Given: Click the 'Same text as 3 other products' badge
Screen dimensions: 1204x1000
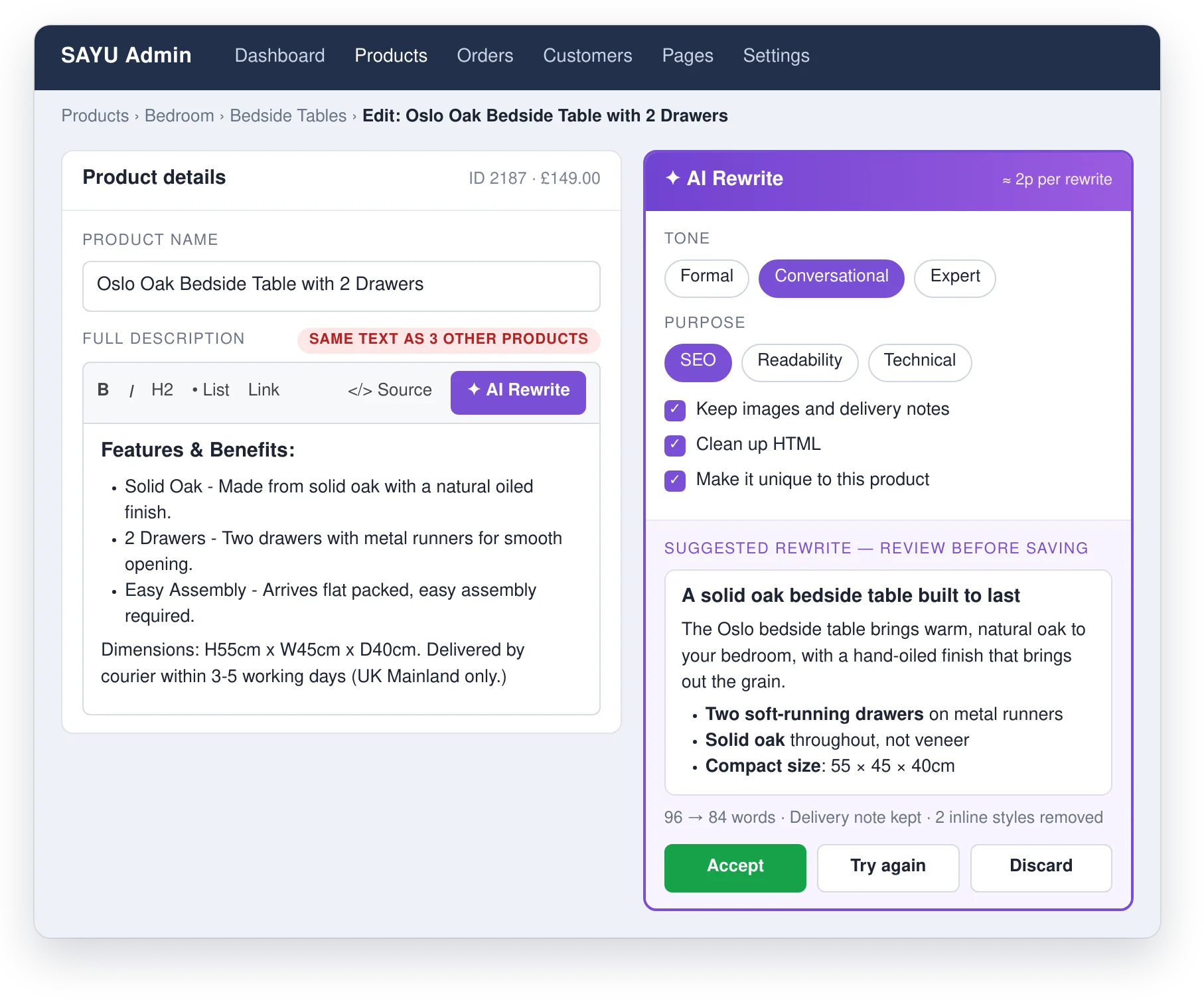Looking at the screenshot, I should (x=449, y=340).
